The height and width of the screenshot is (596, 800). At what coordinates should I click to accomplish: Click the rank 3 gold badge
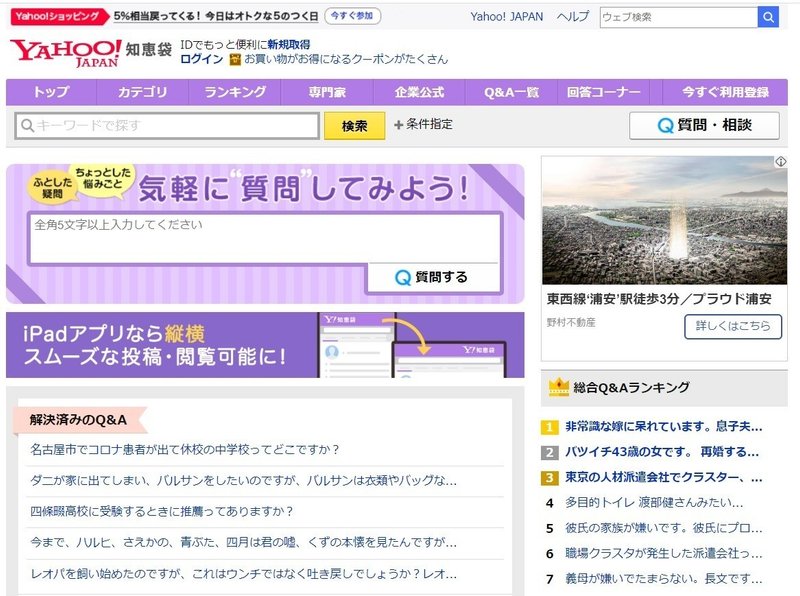[549, 478]
